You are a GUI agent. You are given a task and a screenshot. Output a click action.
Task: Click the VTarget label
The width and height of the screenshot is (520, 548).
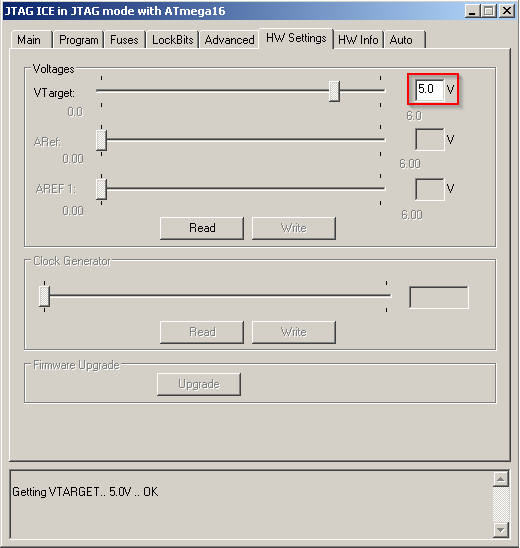(54, 93)
